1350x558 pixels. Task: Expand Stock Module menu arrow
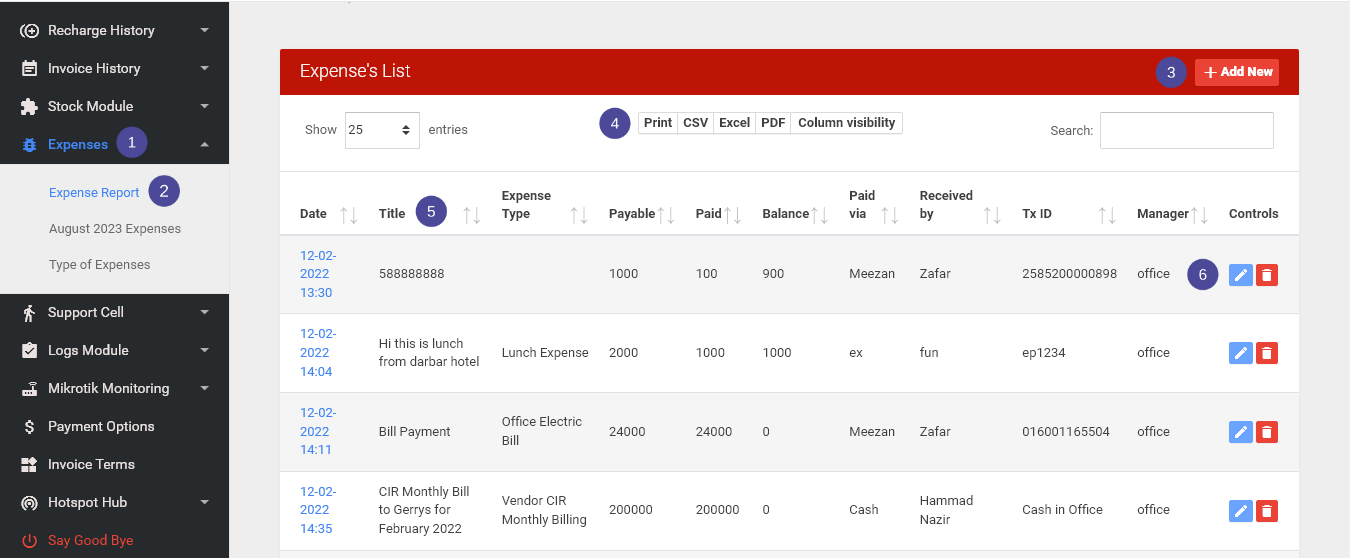click(205, 107)
